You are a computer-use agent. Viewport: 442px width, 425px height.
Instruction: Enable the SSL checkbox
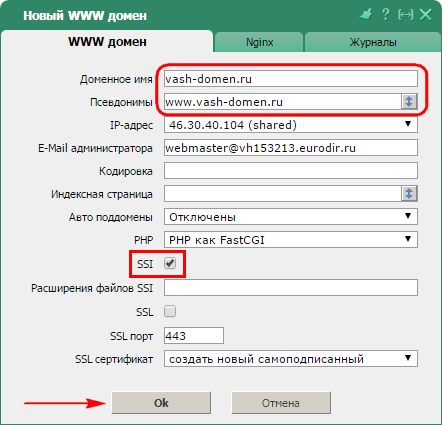click(170, 312)
